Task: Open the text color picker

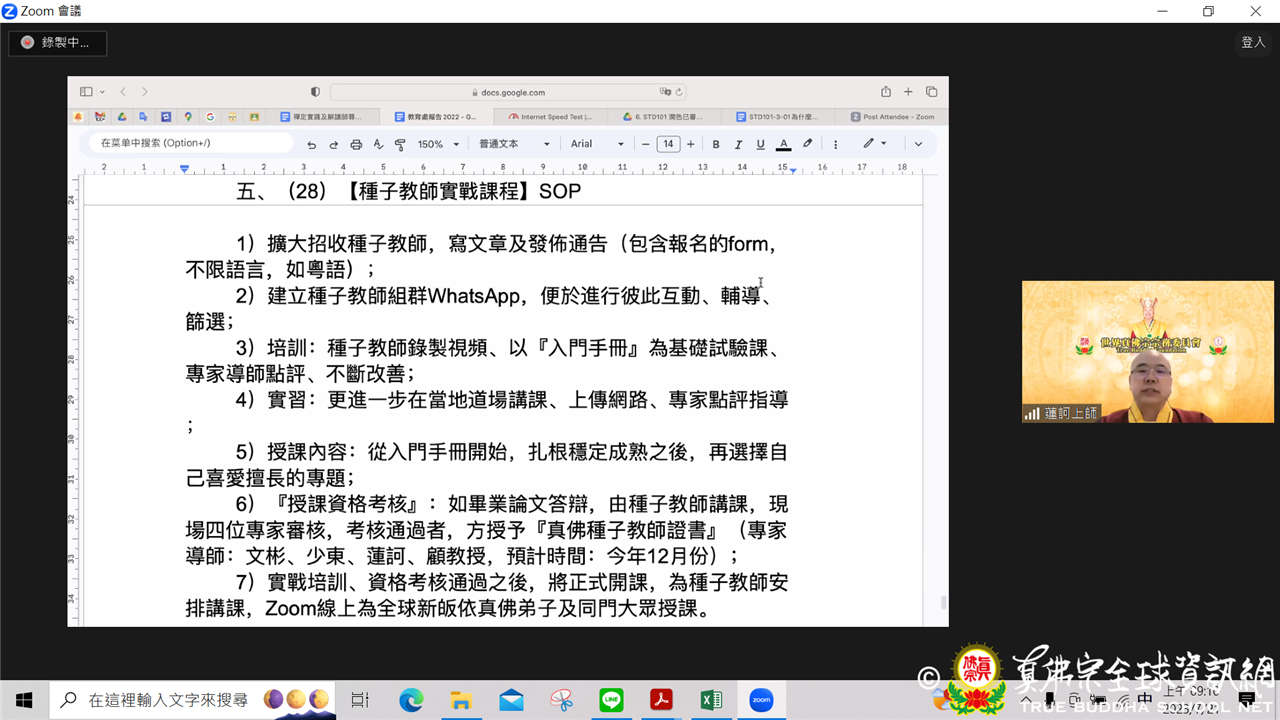Action: tap(784, 144)
